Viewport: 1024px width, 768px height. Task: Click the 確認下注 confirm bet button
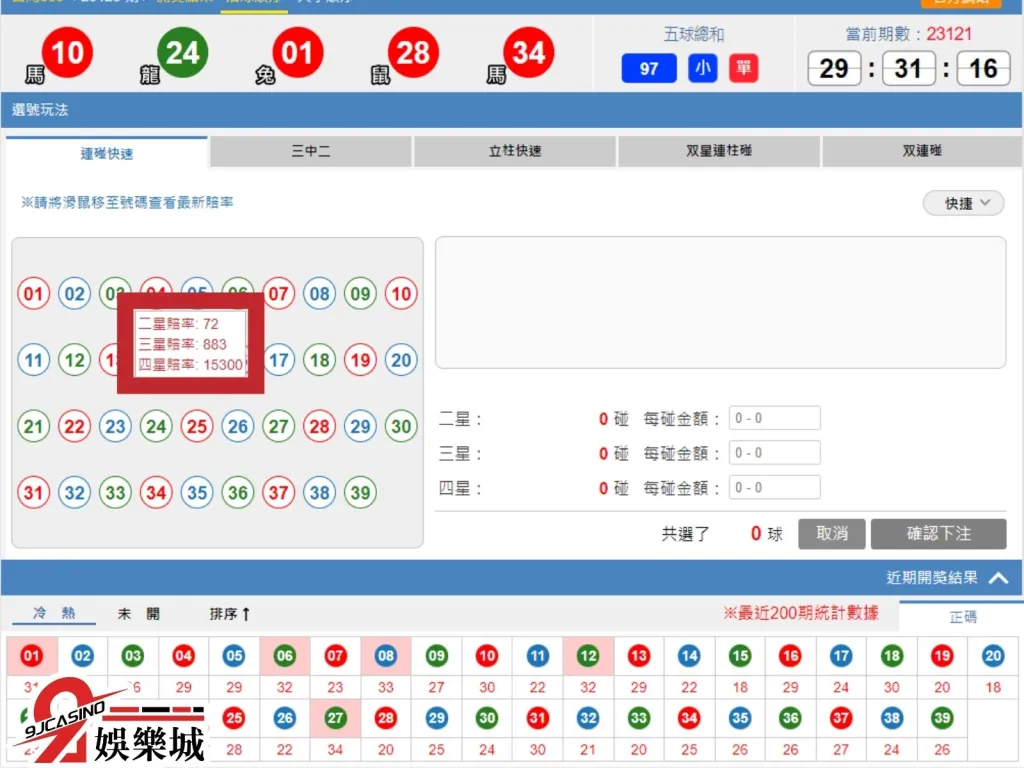pyautogui.click(x=938, y=534)
